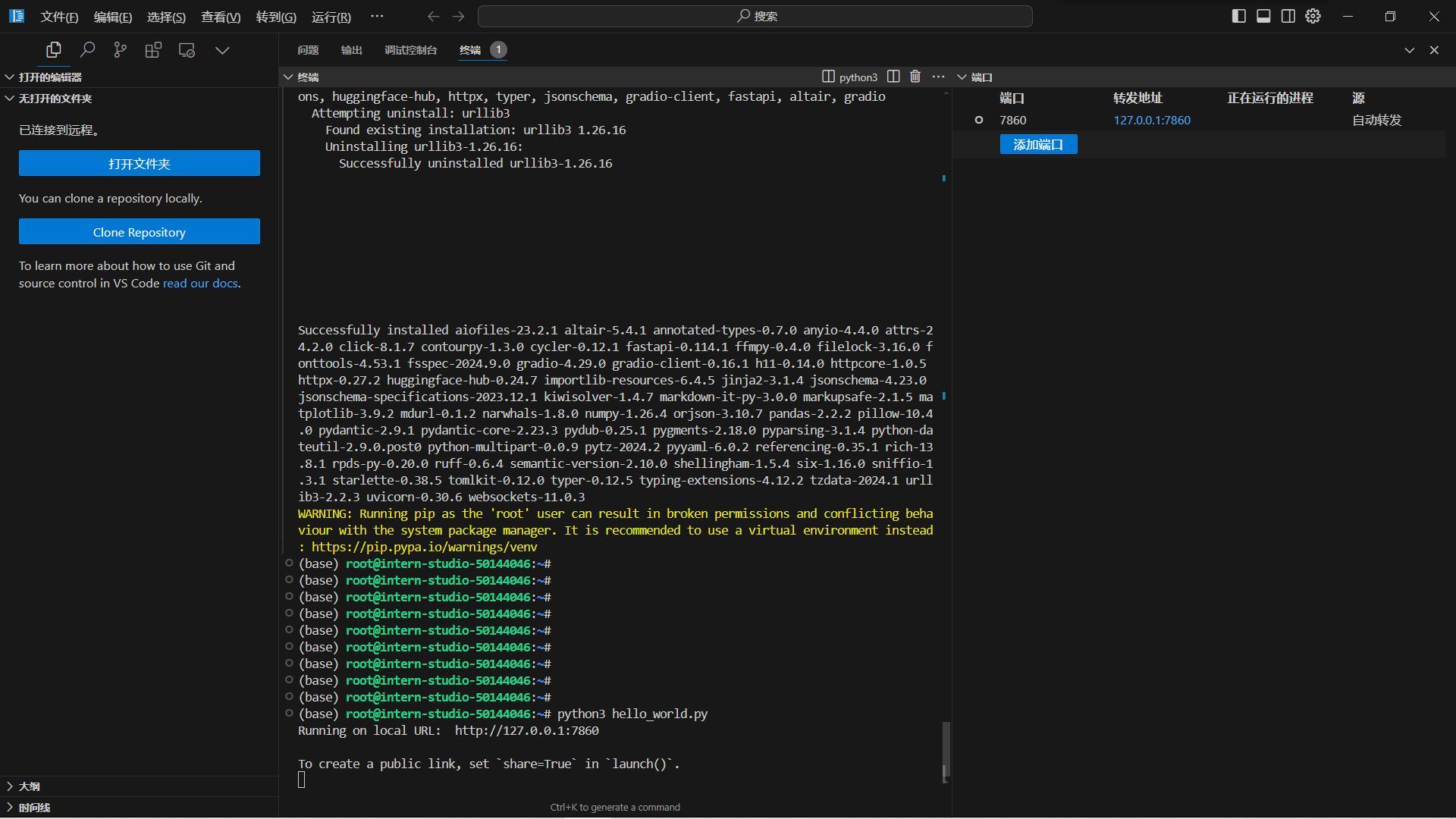Split the terminal with split icon
Image resolution: width=1456 pixels, height=819 pixels.
tap(893, 77)
